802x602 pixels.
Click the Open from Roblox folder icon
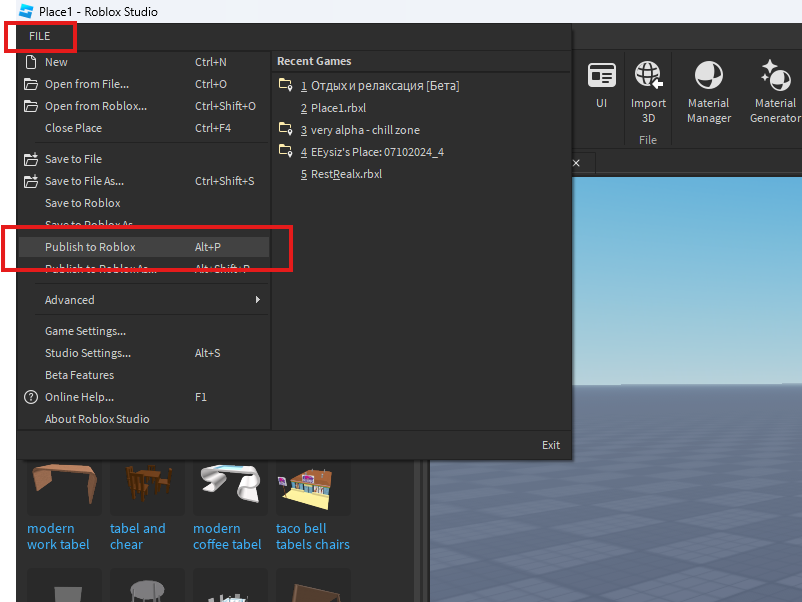[x=31, y=106]
